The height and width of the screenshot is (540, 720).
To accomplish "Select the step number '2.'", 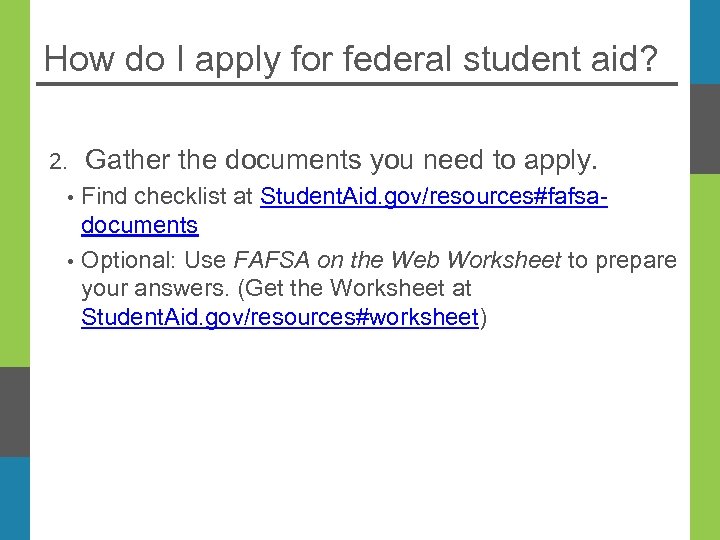I will tap(58, 162).
